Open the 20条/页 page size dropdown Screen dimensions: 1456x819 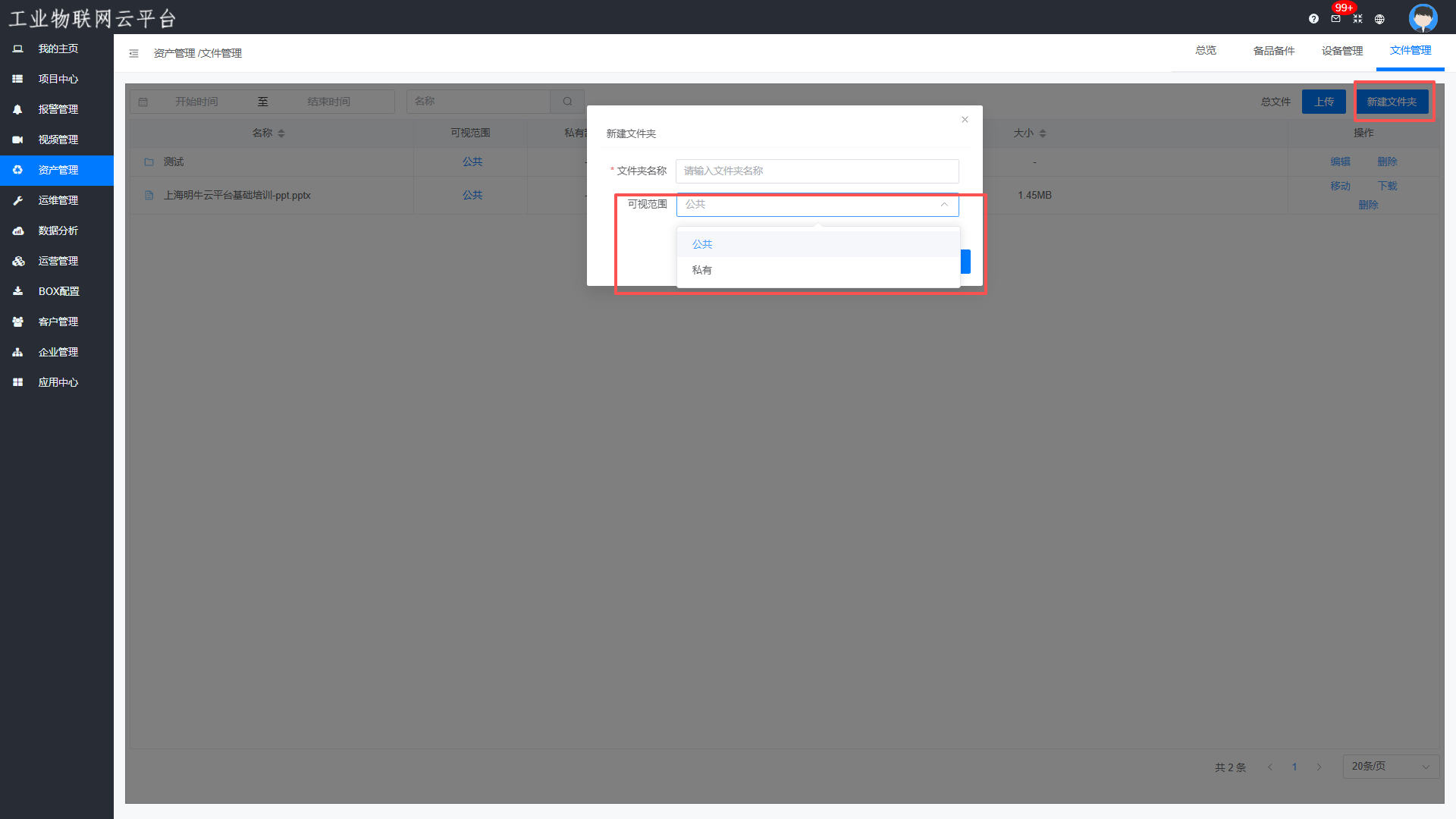point(1390,767)
